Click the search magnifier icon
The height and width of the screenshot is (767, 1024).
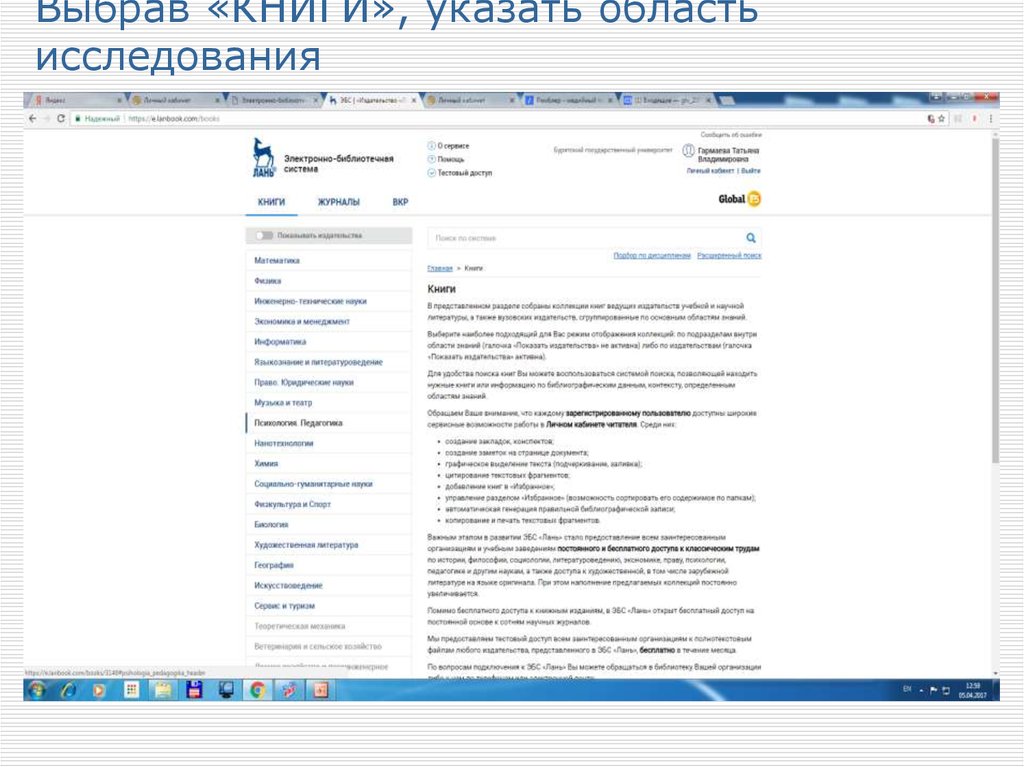(x=749, y=236)
